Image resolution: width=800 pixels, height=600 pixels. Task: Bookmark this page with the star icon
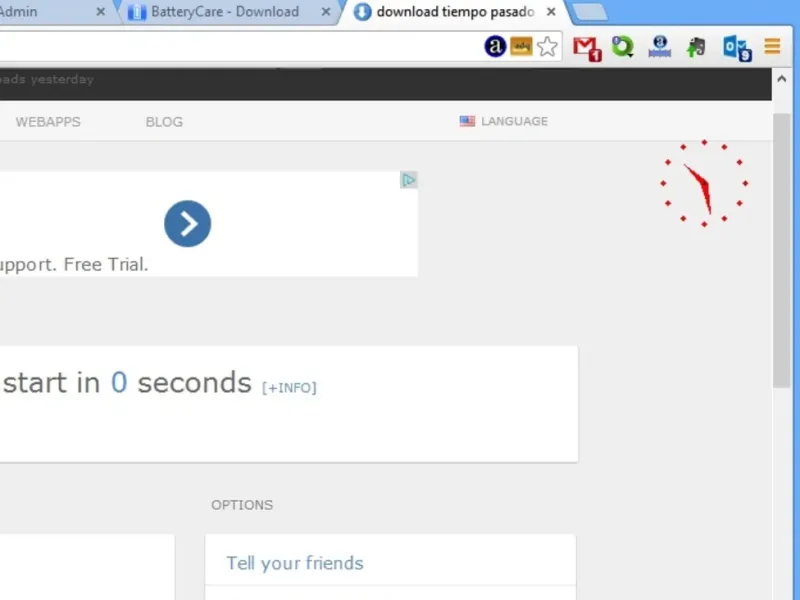click(547, 47)
